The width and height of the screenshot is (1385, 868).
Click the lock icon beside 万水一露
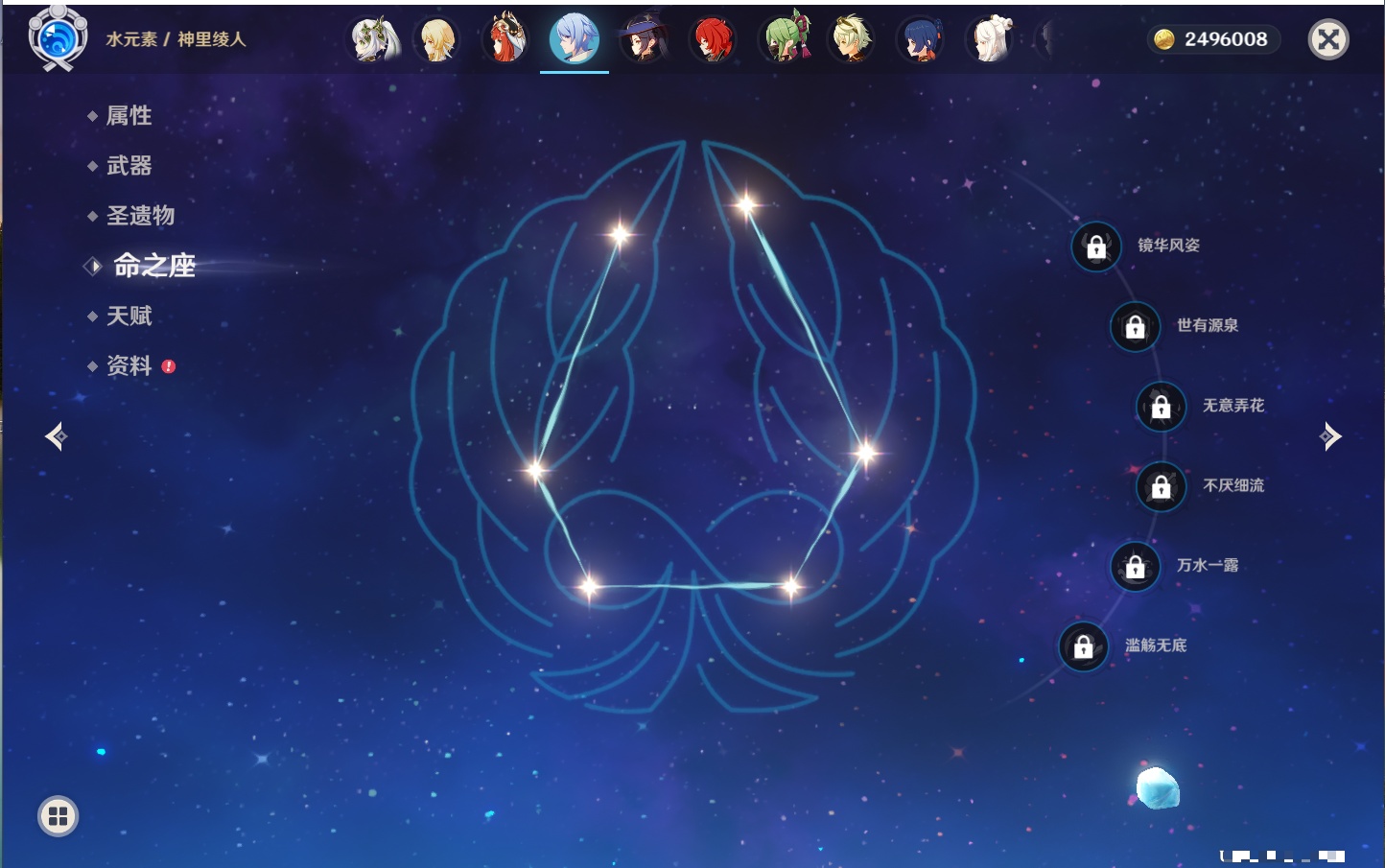(x=1136, y=566)
